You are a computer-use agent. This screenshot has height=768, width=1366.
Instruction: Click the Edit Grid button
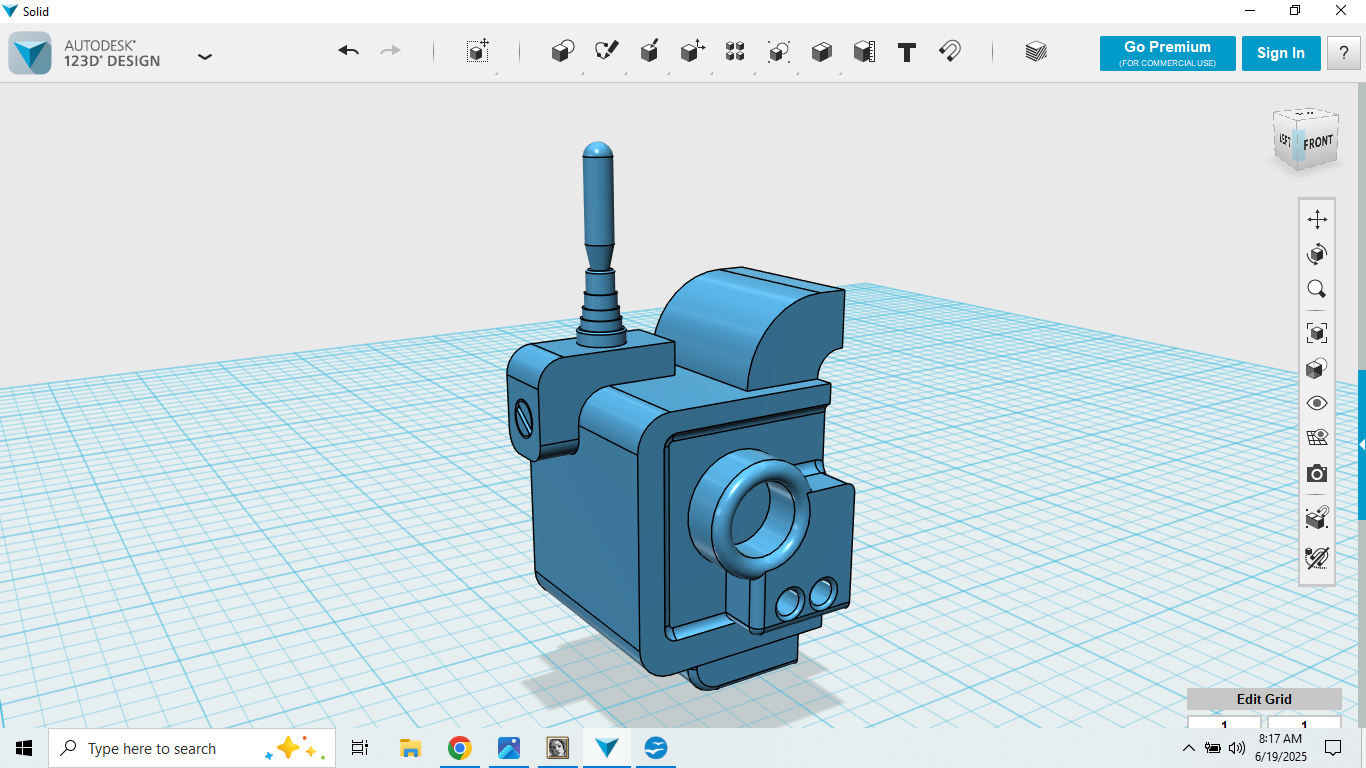tap(1264, 699)
